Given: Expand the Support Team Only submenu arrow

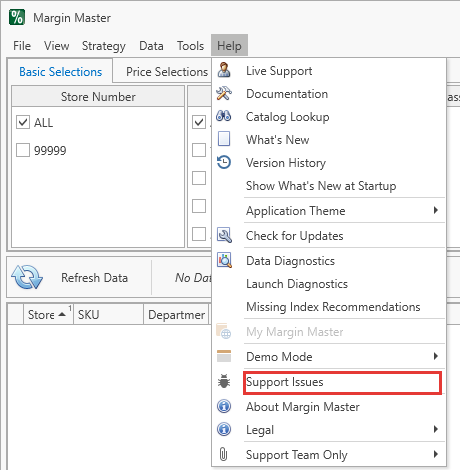Looking at the screenshot, I should click(436, 454).
